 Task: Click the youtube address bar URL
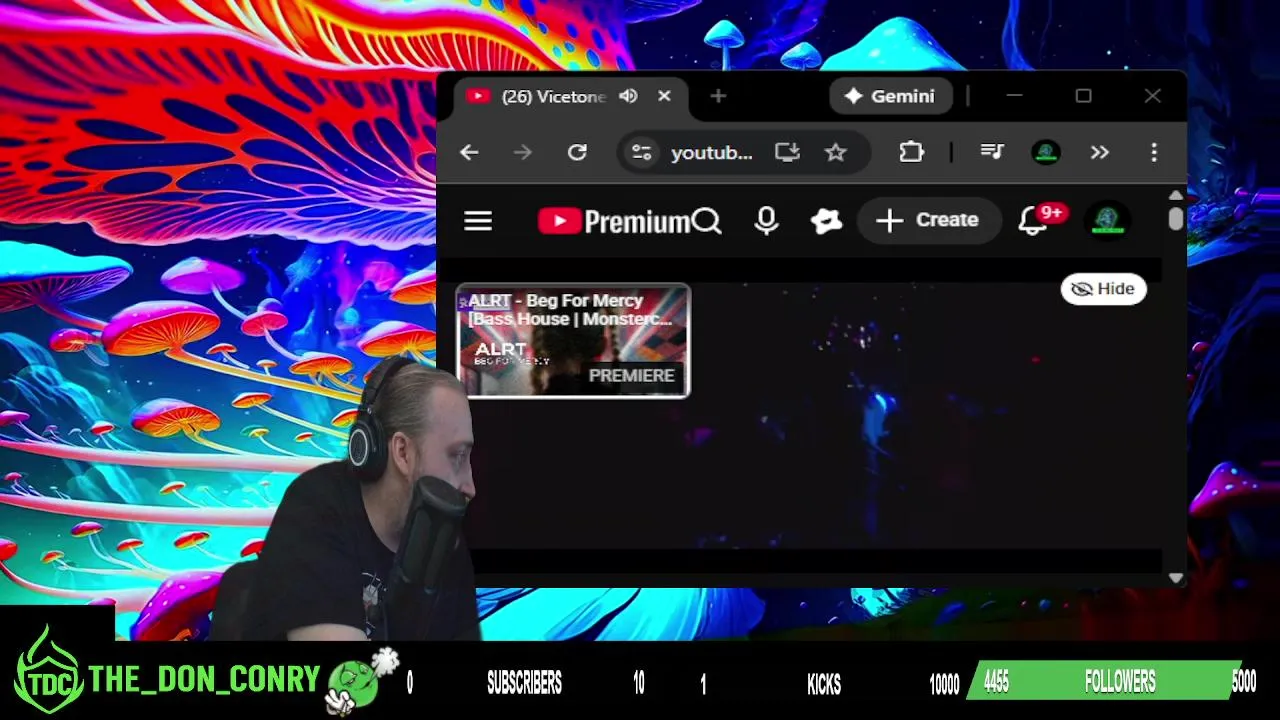[x=711, y=153]
